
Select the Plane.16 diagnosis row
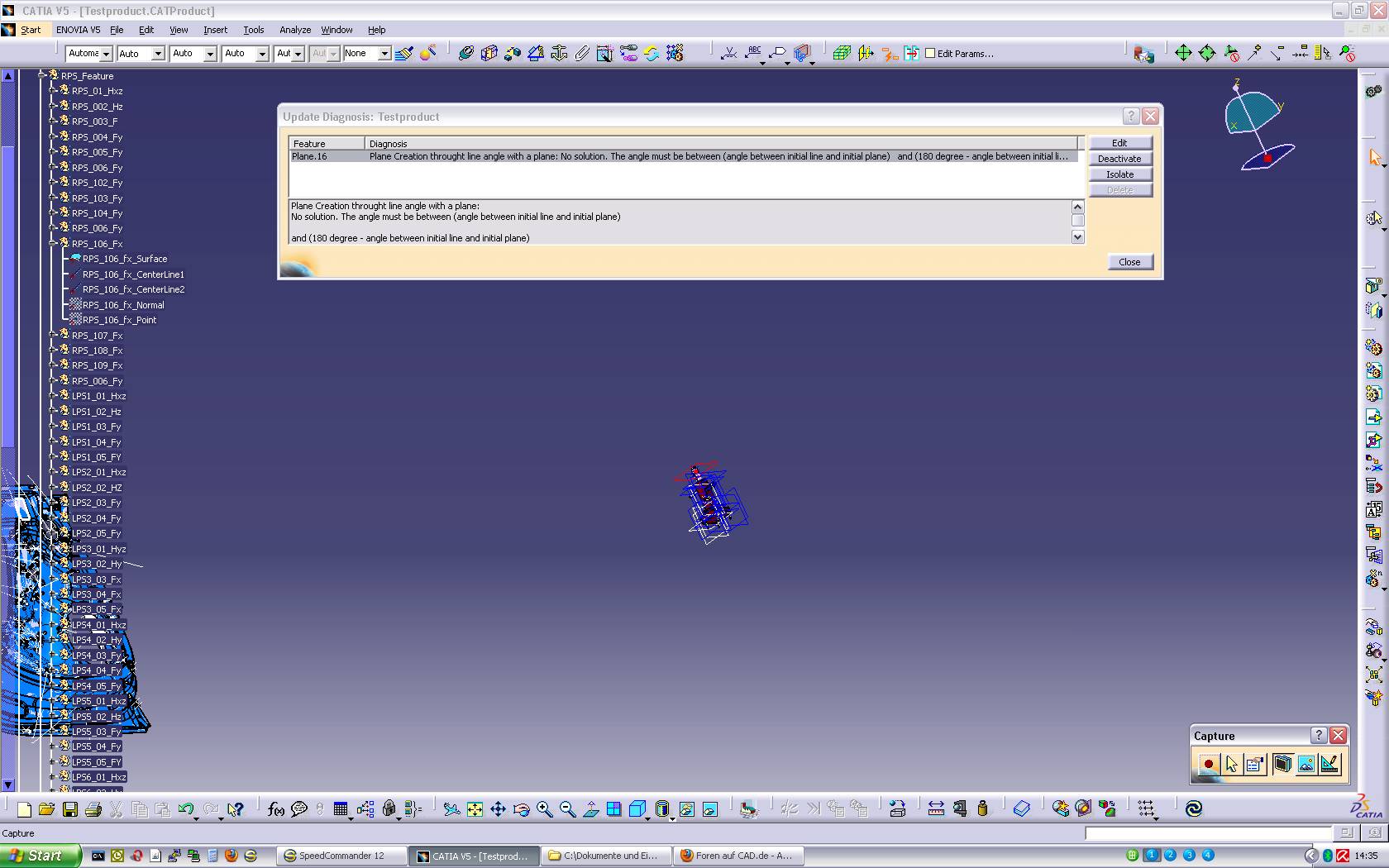[x=683, y=156]
